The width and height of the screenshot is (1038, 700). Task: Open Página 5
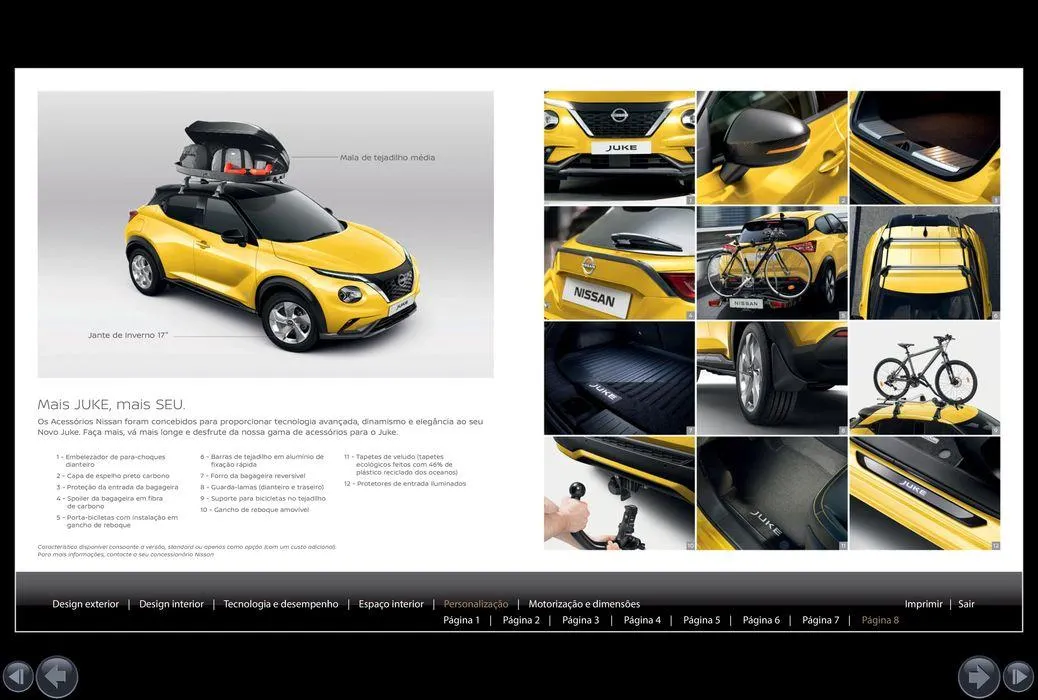[x=702, y=620]
